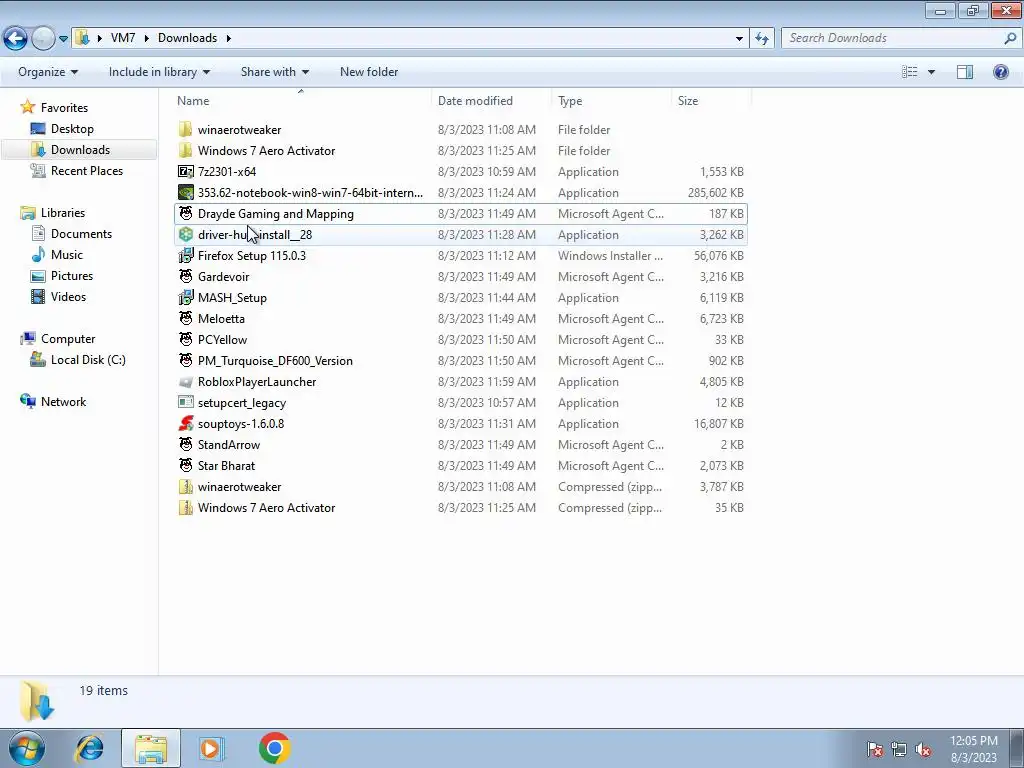The height and width of the screenshot is (768, 1024).
Task: Expand the arrow after VM7 breadcrumb
Action: tap(146, 38)
